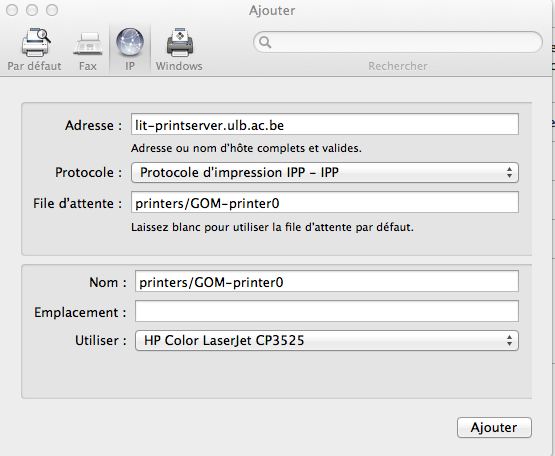Open the Protocole dropdown menu

[x=325, y=172]
